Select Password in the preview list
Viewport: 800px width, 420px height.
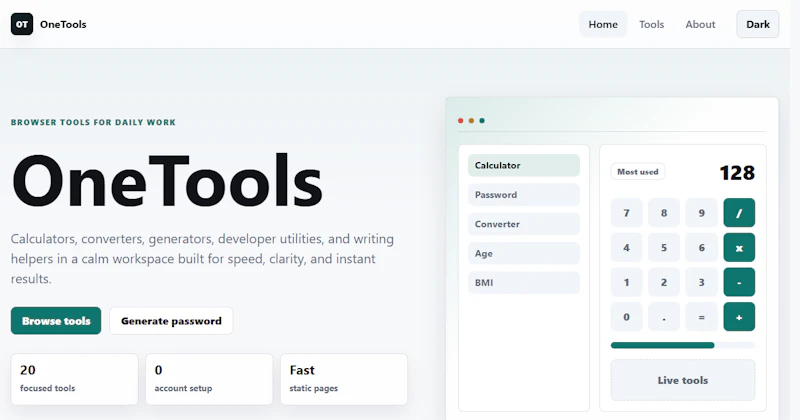[524, 194]
